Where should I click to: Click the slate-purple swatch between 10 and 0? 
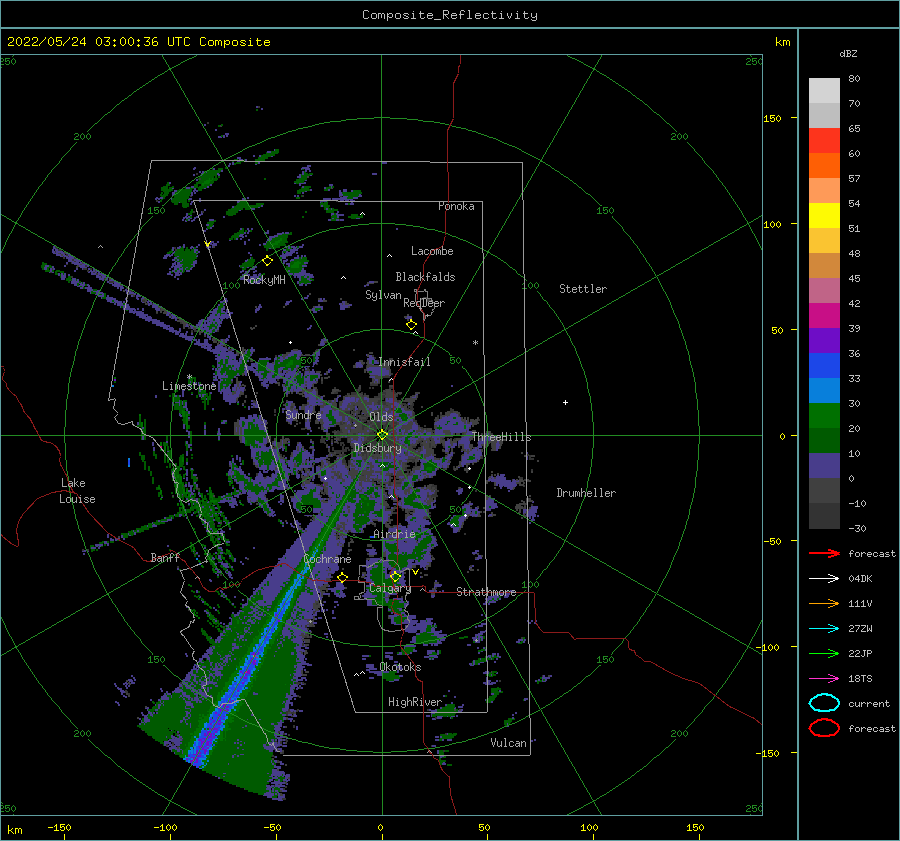click(824, 466)
